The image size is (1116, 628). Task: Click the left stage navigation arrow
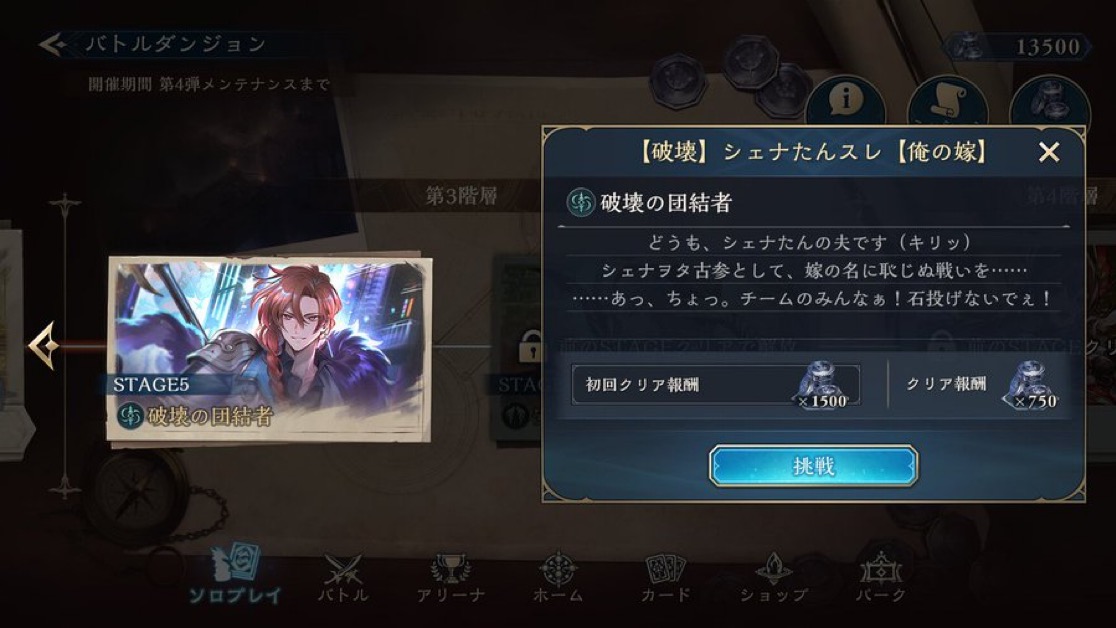click(43, 345)
